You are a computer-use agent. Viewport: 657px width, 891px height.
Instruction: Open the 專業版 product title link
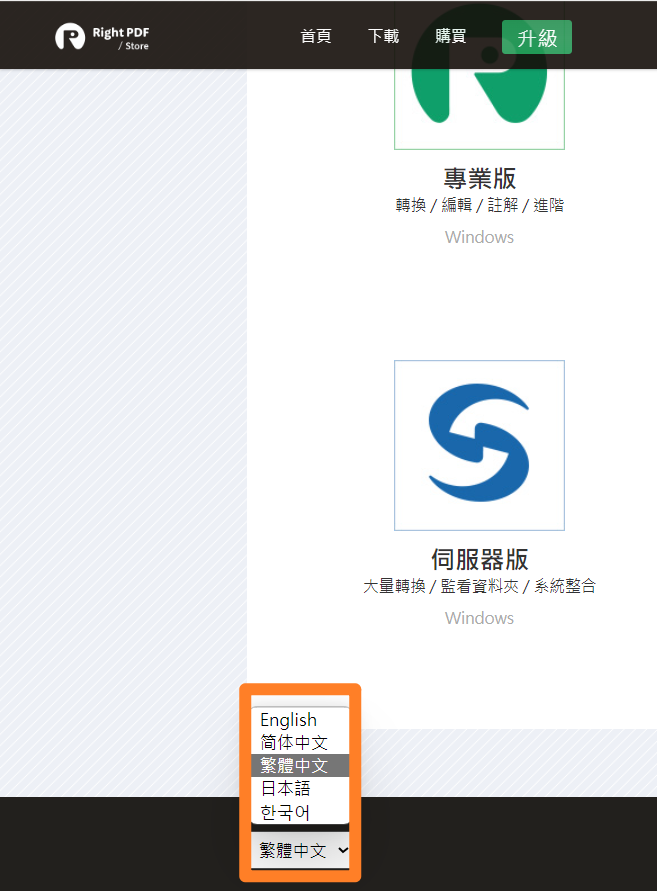click(x=480, y=178)
